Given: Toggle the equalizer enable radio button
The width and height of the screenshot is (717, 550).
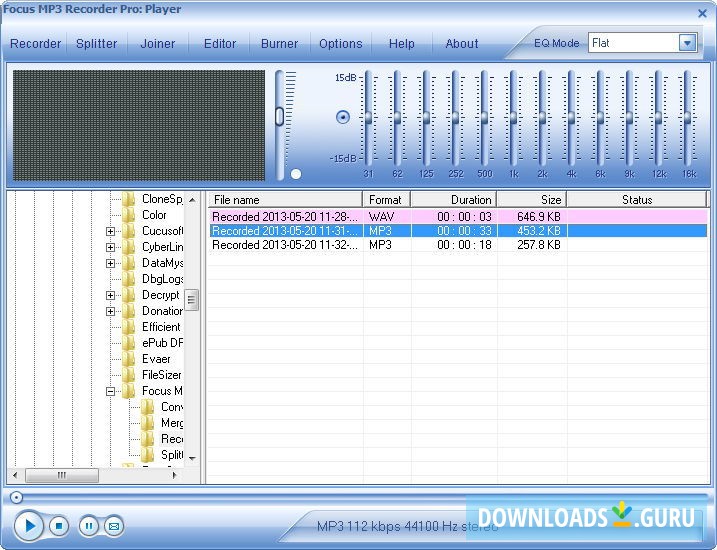Looking at the screenshot, I should pyautogui.click(x=343, y=117).
